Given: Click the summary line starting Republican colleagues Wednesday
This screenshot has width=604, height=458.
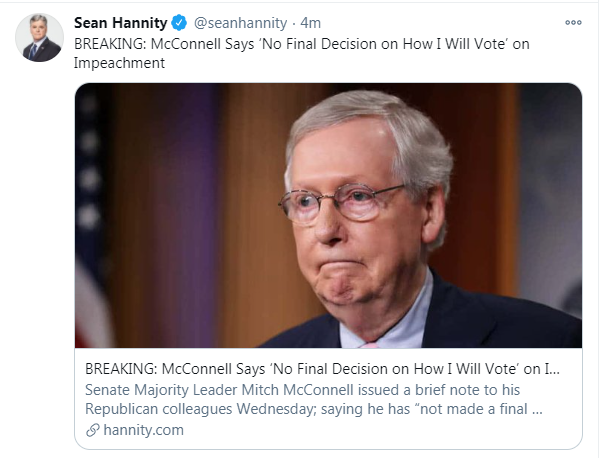Looking at the screenshot, I should (x=300, y=408).
